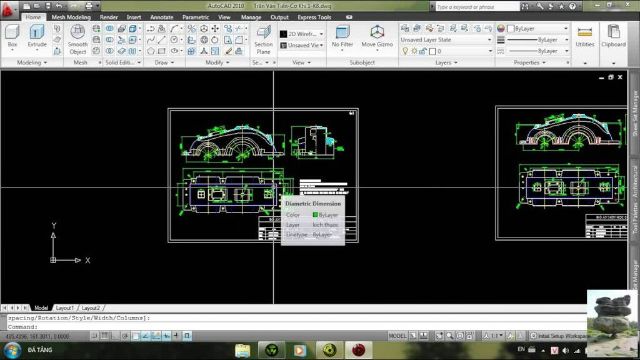The height and width of the screenshot is (360, 640).
Task: Open the ByLayer color swatch dropdown
Action: pyautogui.click(x=538, y=29)
